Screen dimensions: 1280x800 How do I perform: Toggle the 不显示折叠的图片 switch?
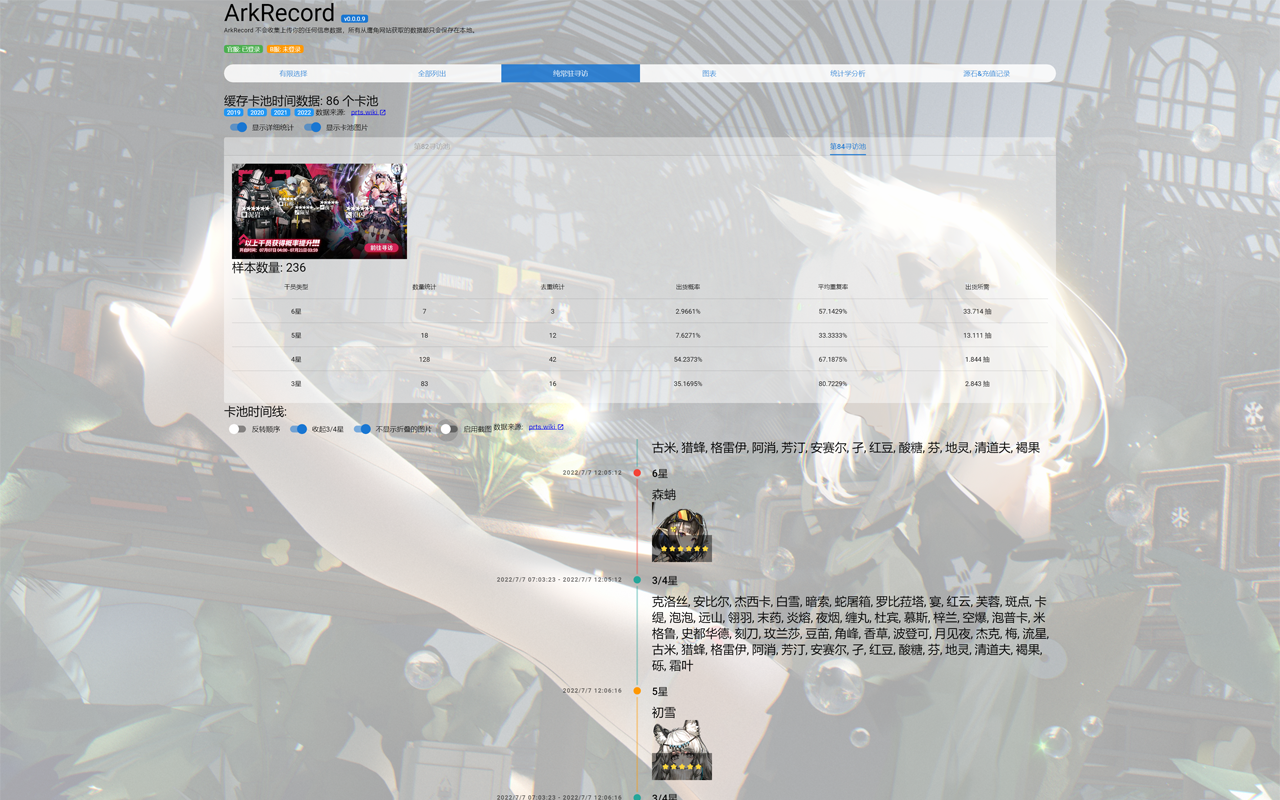(362, 429)
